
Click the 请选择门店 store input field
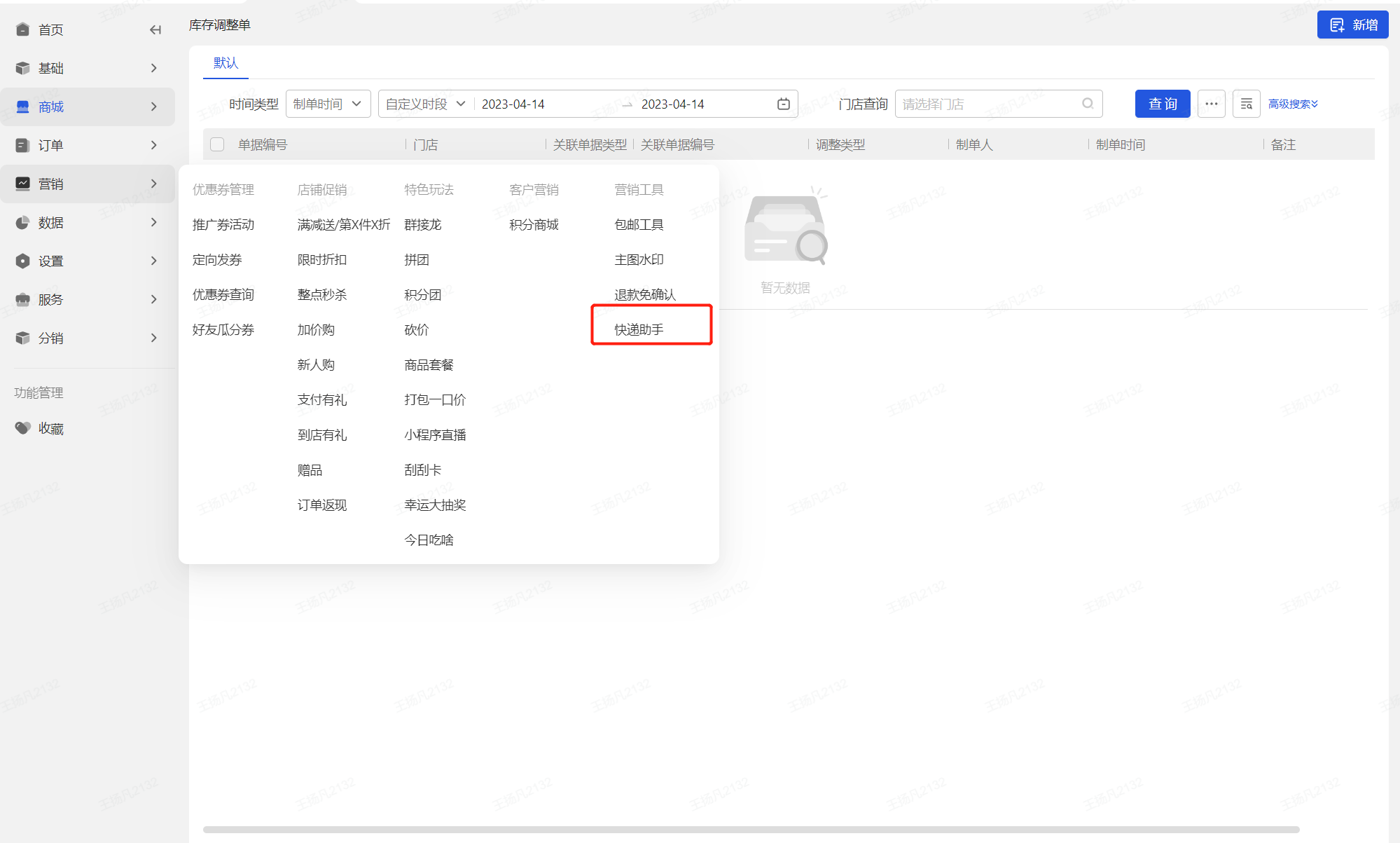999,104
